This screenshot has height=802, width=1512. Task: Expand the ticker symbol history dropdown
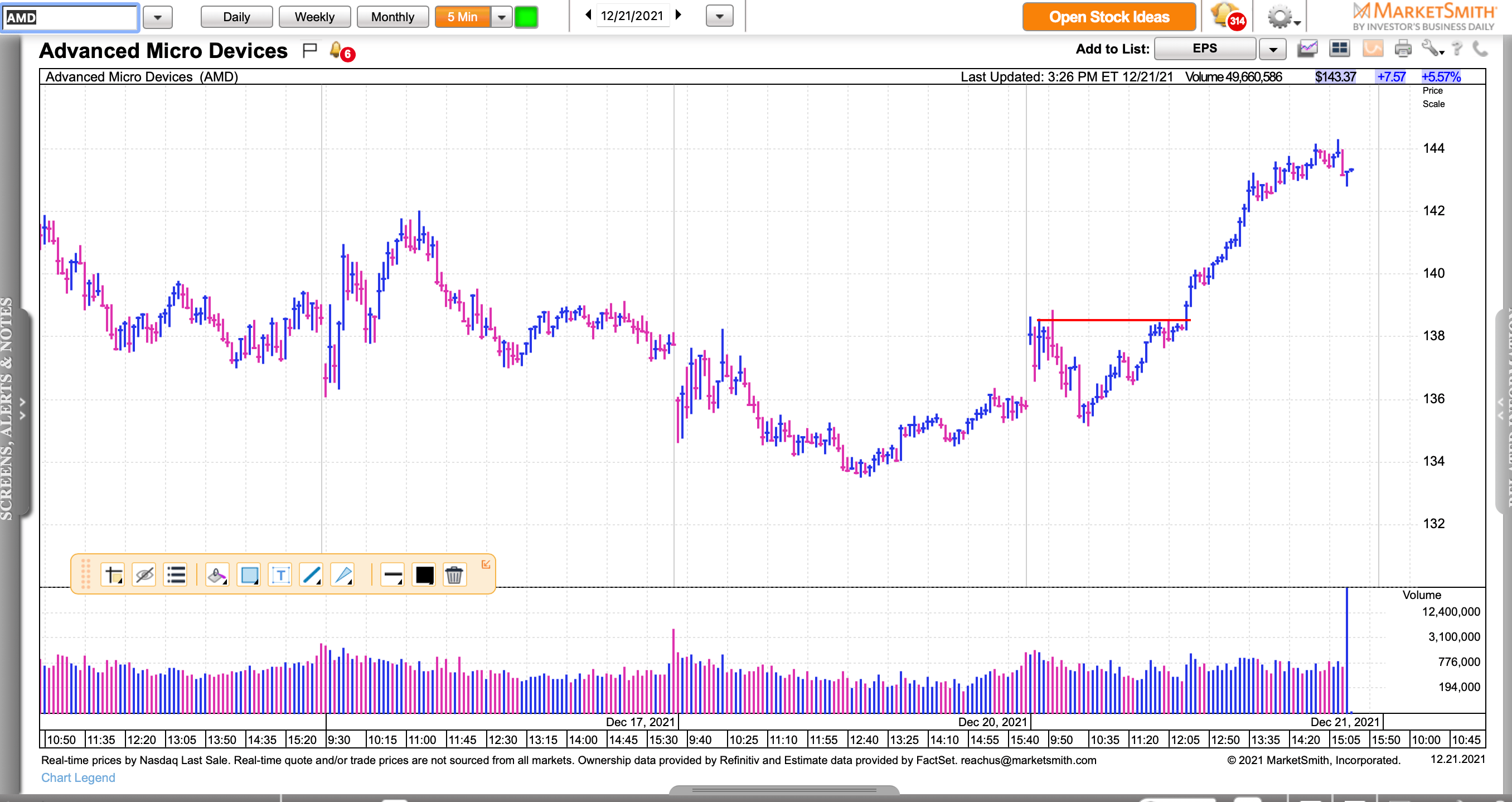[157, 17]
